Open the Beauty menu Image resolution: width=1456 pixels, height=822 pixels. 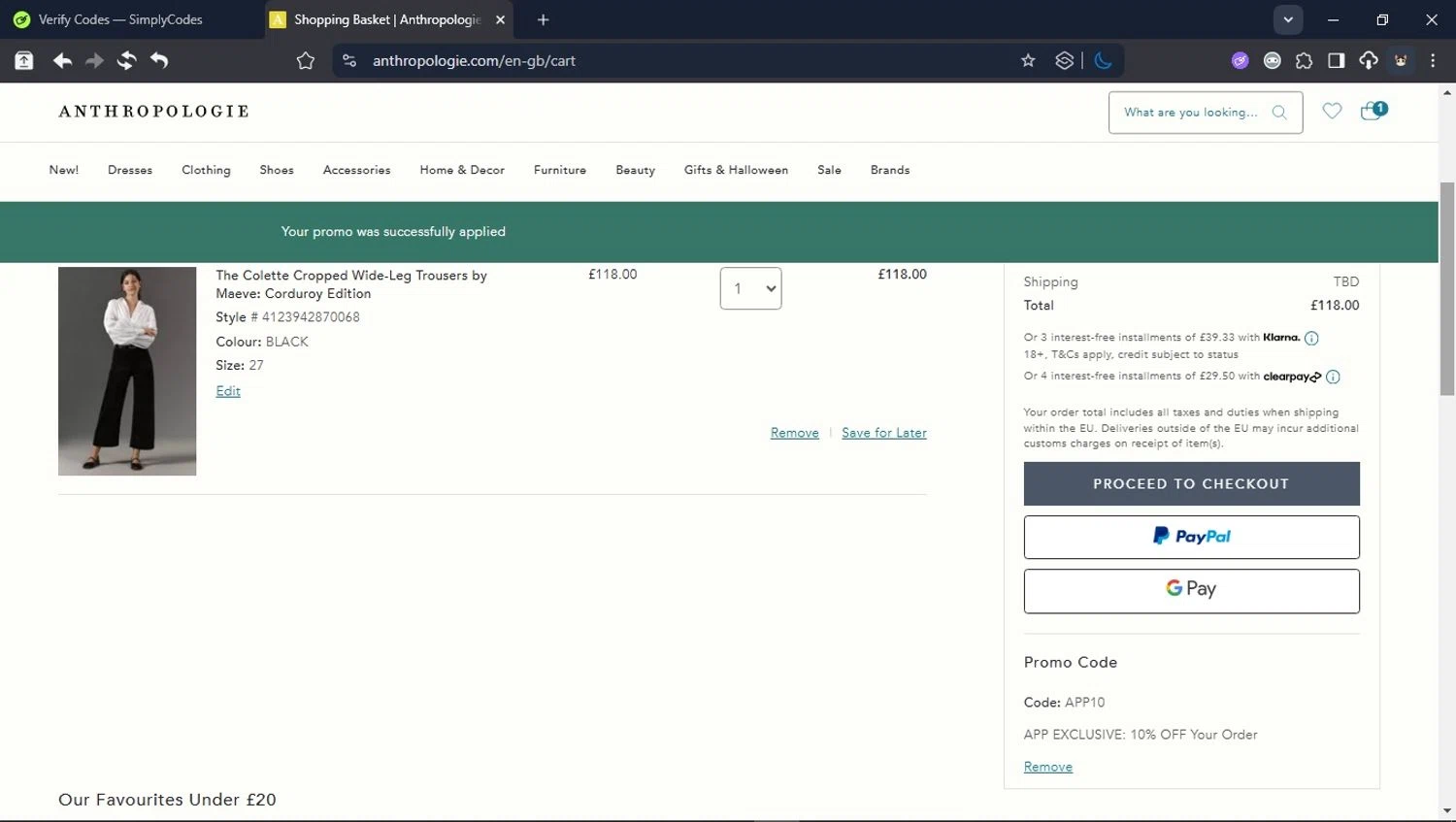coord(635,170)
